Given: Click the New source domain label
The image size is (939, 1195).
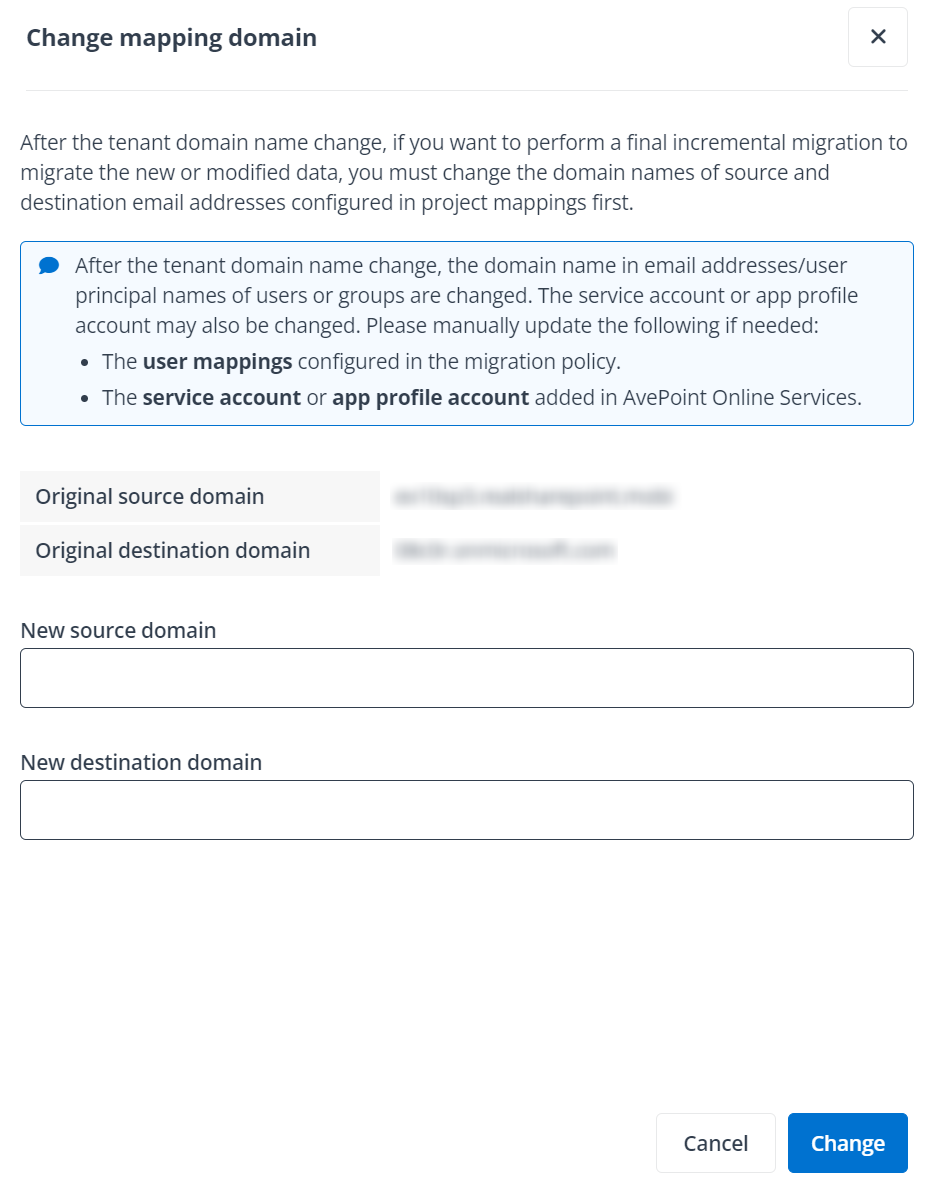Looking at the screenshot, I should pos(117,630).
